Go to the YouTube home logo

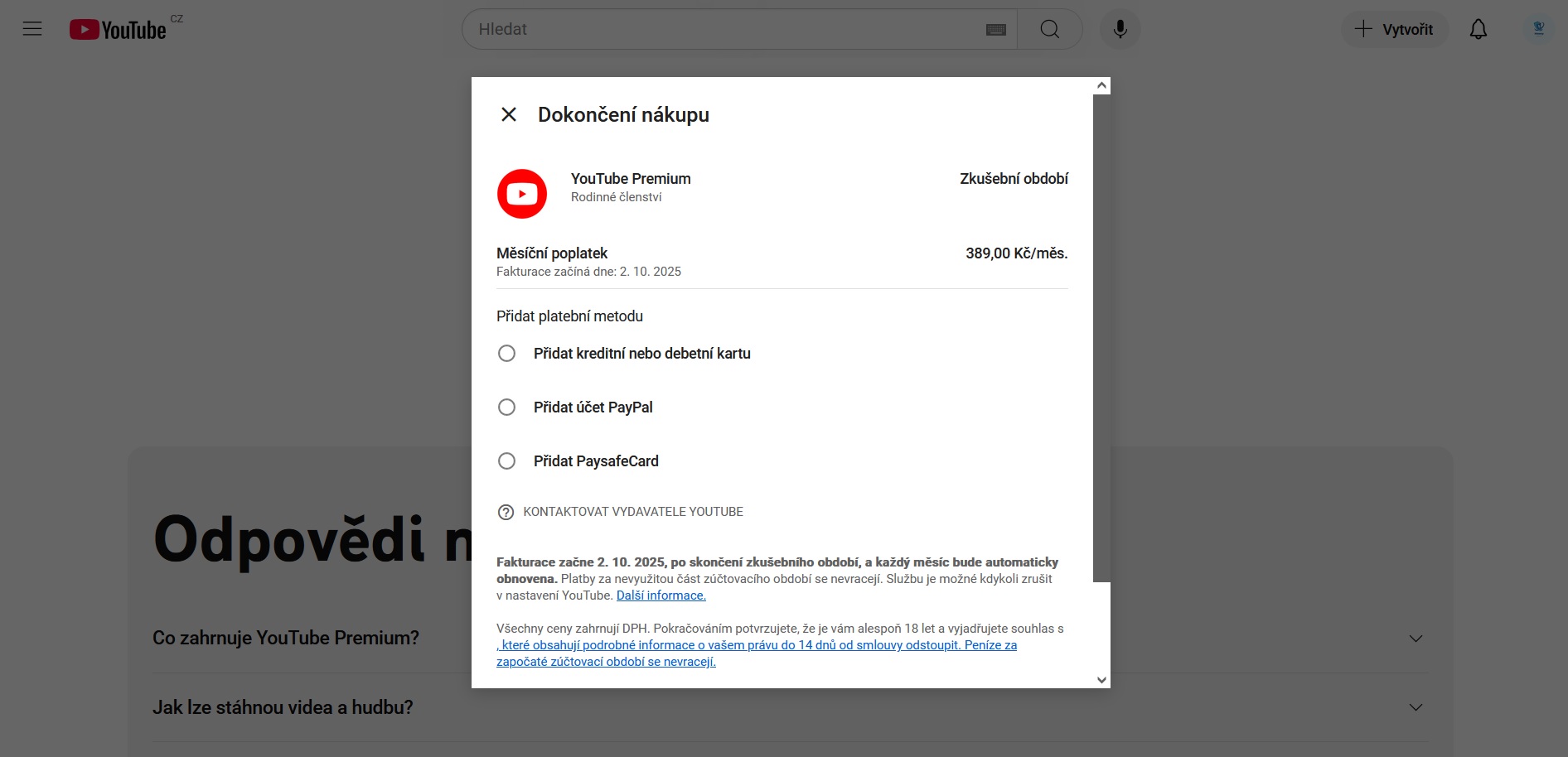(118, 30)
